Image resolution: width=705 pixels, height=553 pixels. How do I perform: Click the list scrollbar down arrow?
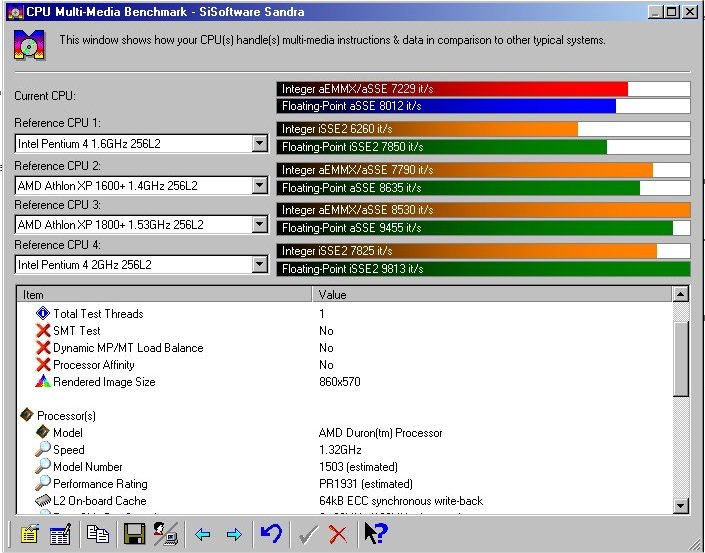(x=681, y=506)
